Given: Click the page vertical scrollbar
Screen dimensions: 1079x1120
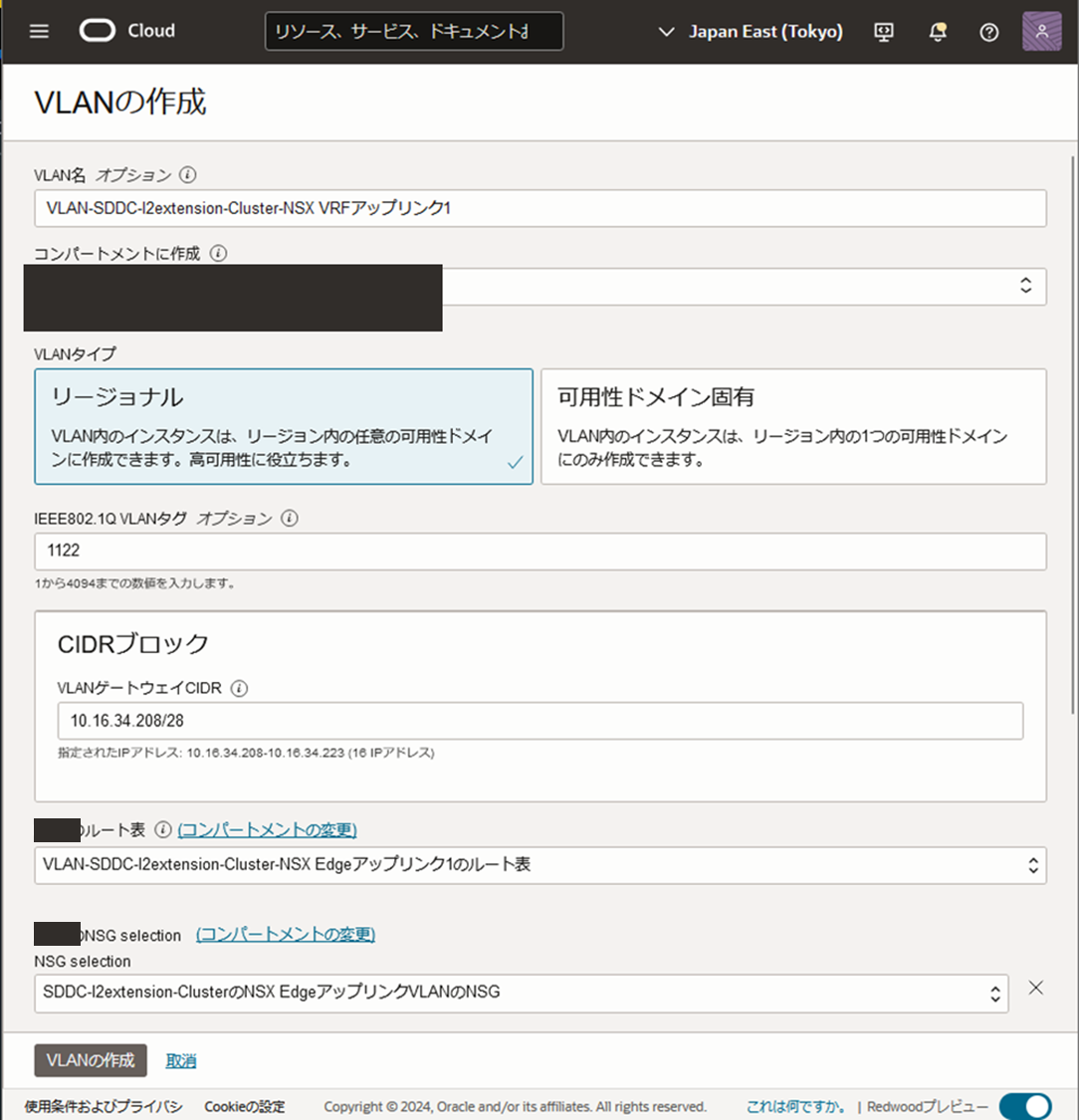Looking at the screenshot, I should 1073,435.
